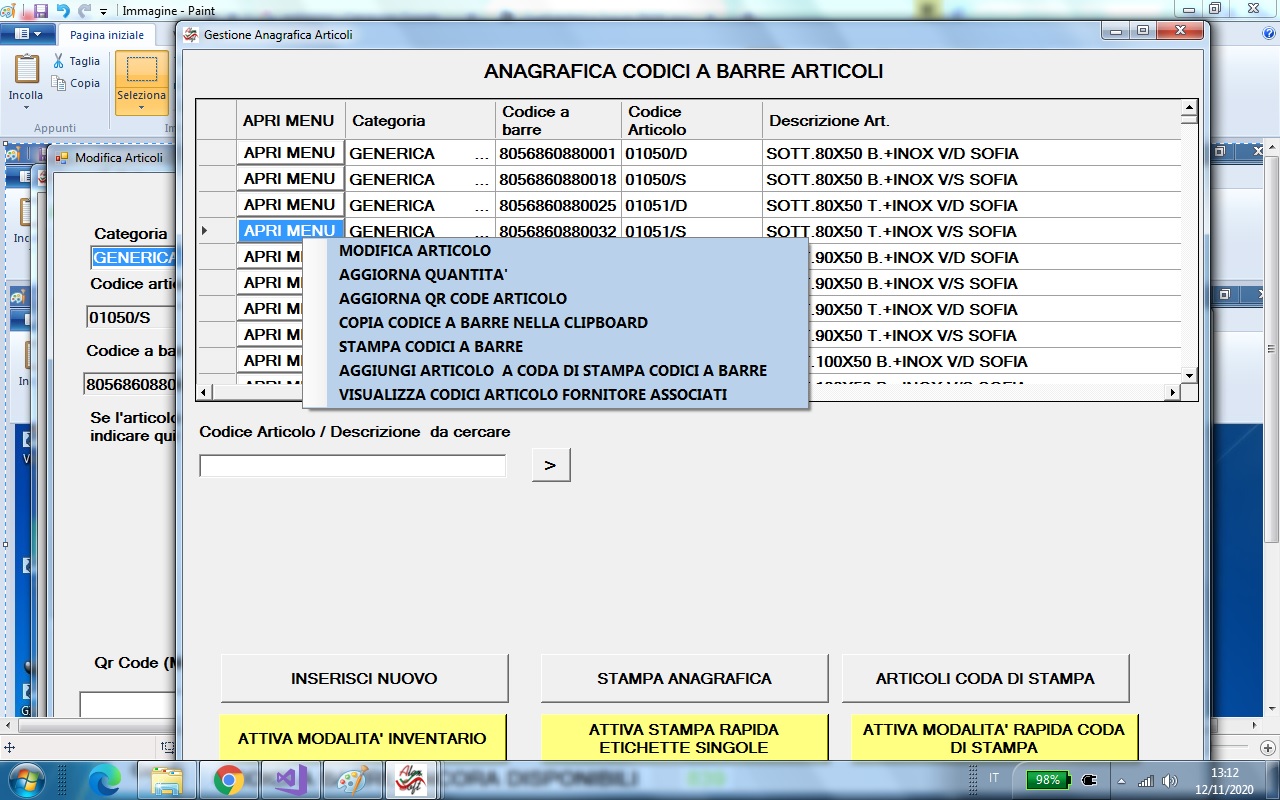Image resolution: width=1280 pixels, height=800 pixels.
Task: Open Microsoft Edge from the taskbar
Action: [105, 779]
